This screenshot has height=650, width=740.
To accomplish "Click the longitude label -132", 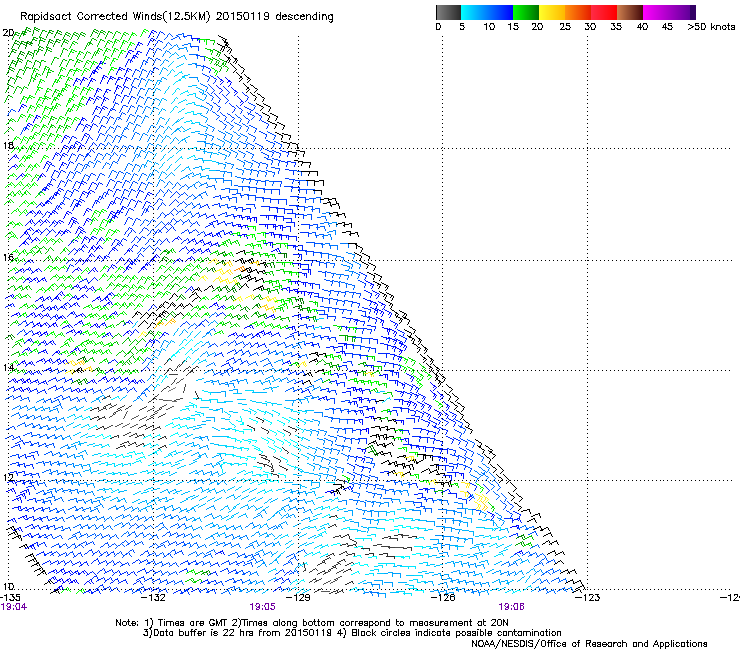I will [x=155, y=598].
